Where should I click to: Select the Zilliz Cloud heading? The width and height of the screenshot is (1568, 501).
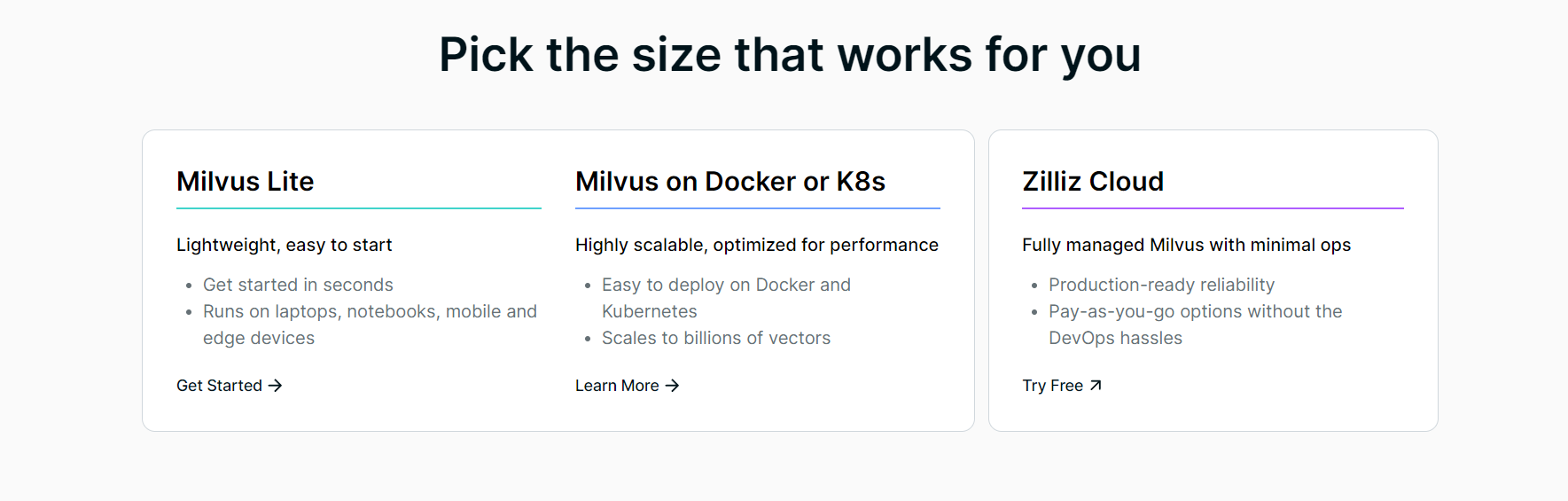click(1093, 182)
